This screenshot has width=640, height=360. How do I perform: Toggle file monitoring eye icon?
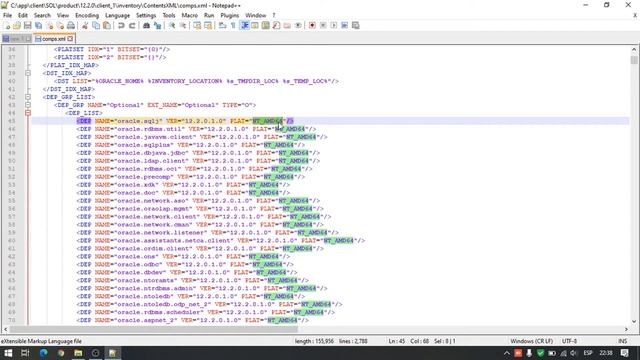coord(298,25)
